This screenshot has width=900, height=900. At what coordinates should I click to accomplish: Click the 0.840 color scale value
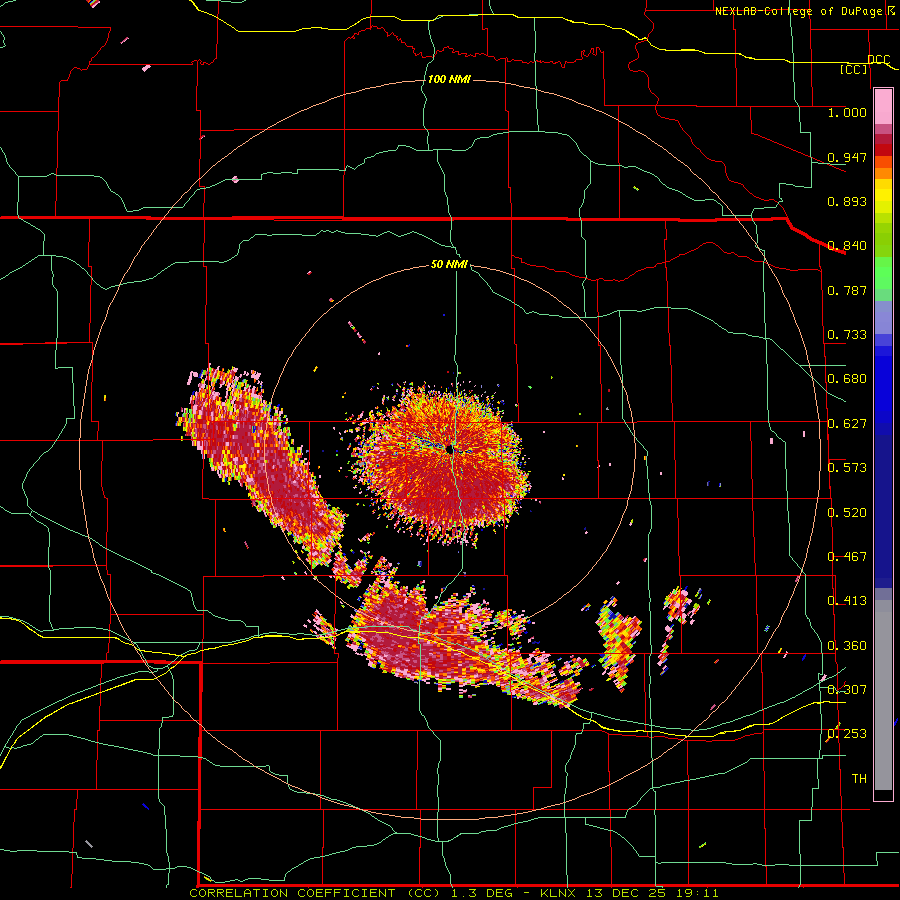847,245
